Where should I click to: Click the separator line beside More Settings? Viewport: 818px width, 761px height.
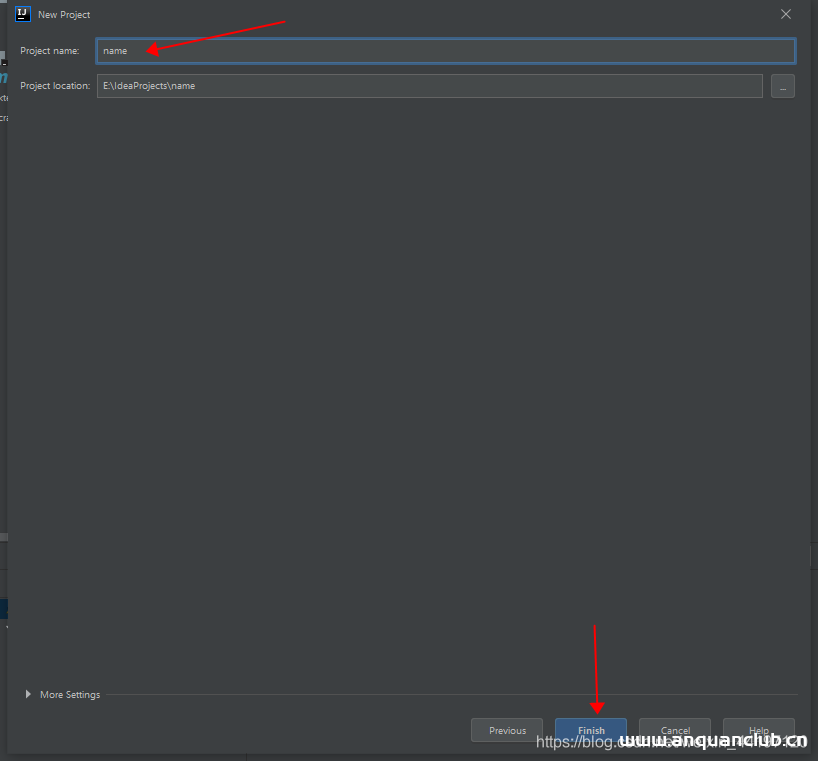450,694
